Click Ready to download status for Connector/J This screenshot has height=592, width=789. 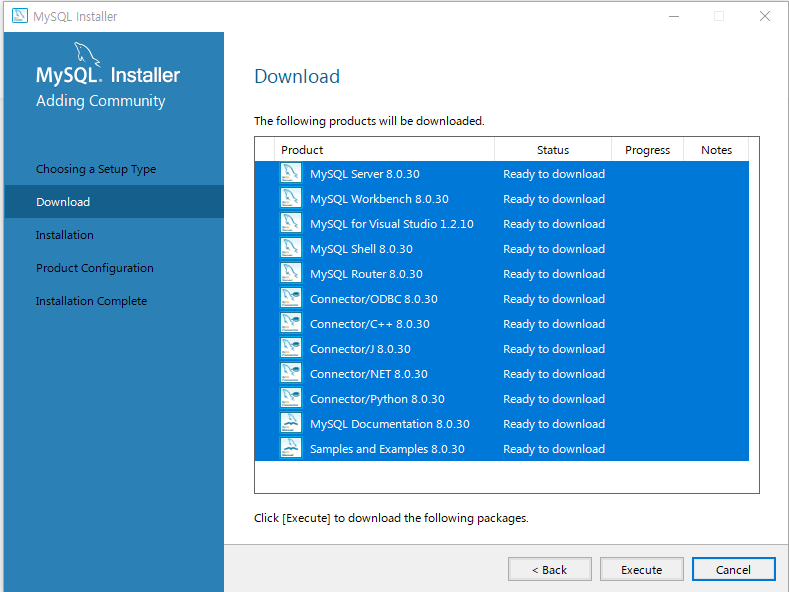point(554,349)
